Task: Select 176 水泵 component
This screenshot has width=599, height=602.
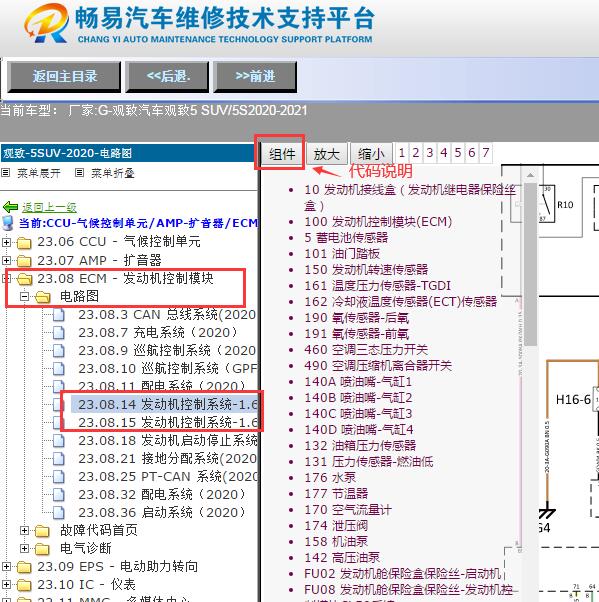Action: [x=330, y=478]
